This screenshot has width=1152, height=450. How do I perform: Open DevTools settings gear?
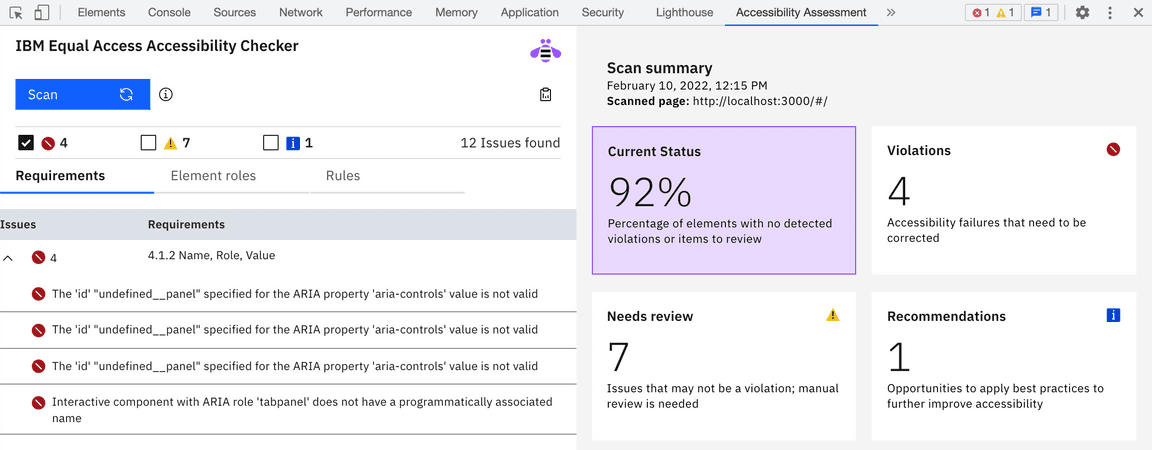(x=1082, y=12)
